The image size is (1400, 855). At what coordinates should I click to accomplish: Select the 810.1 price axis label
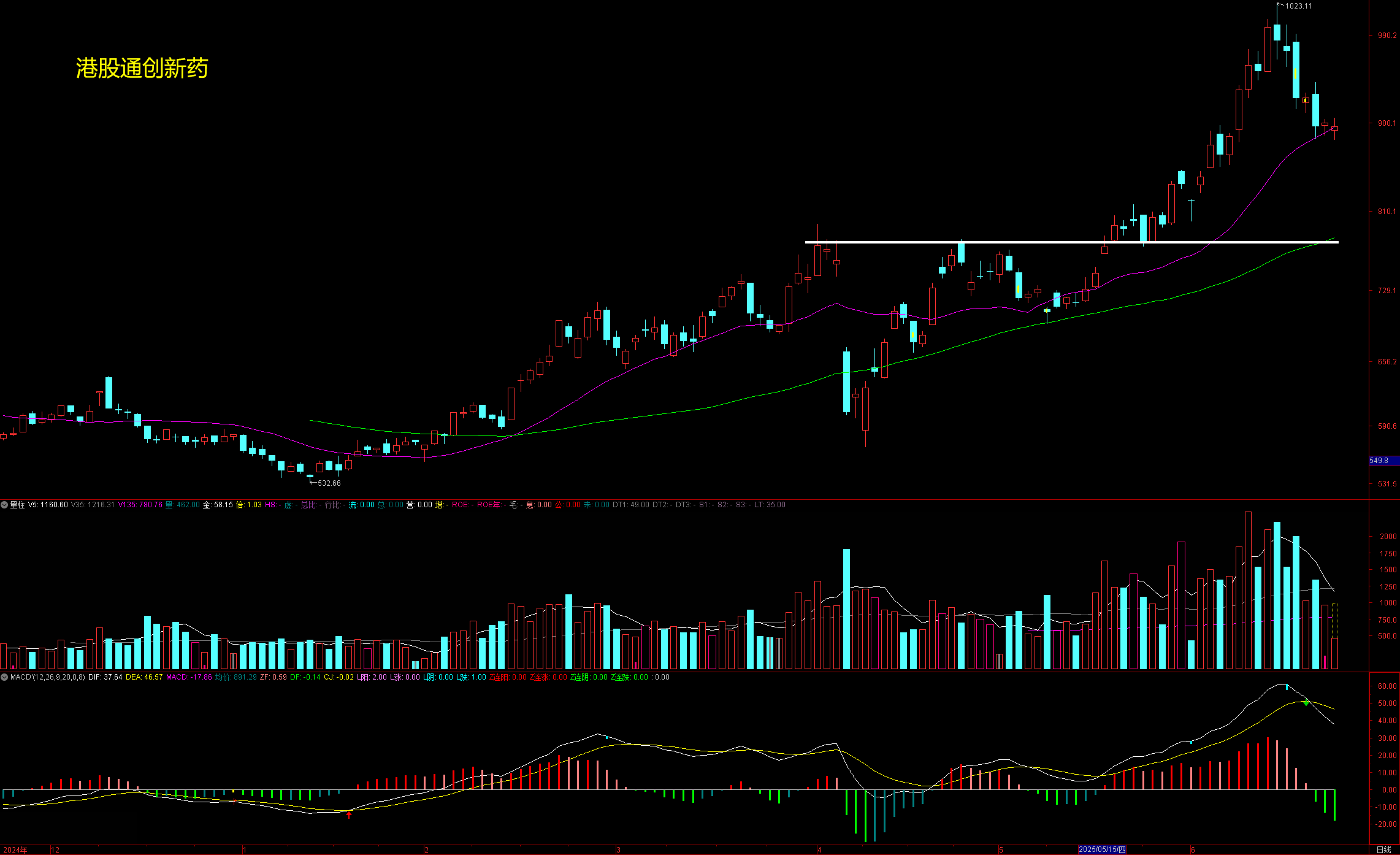click(1387, 212)
